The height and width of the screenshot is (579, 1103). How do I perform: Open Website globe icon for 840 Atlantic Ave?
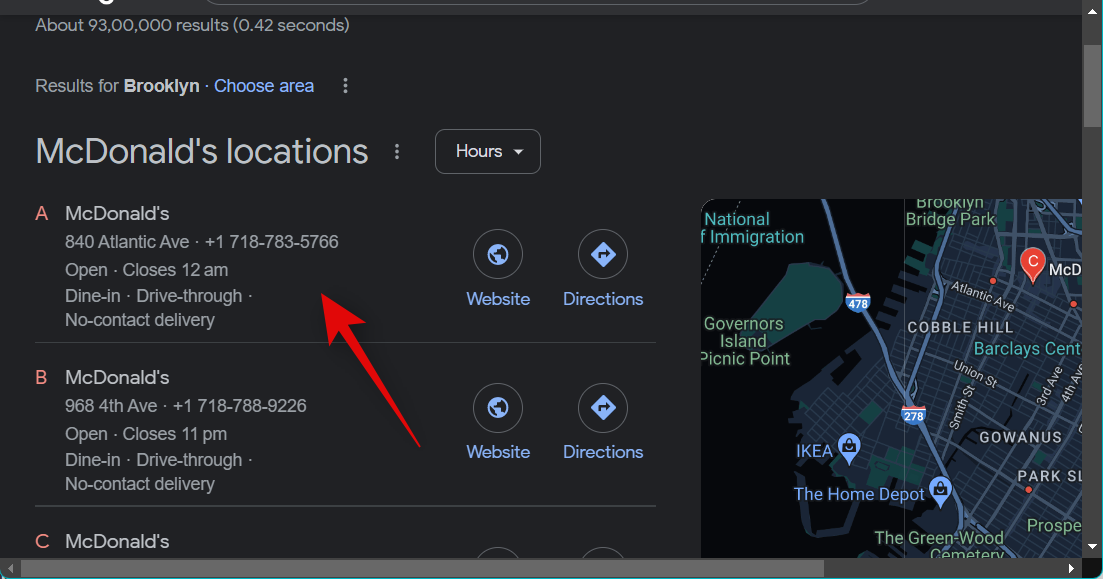498,255
